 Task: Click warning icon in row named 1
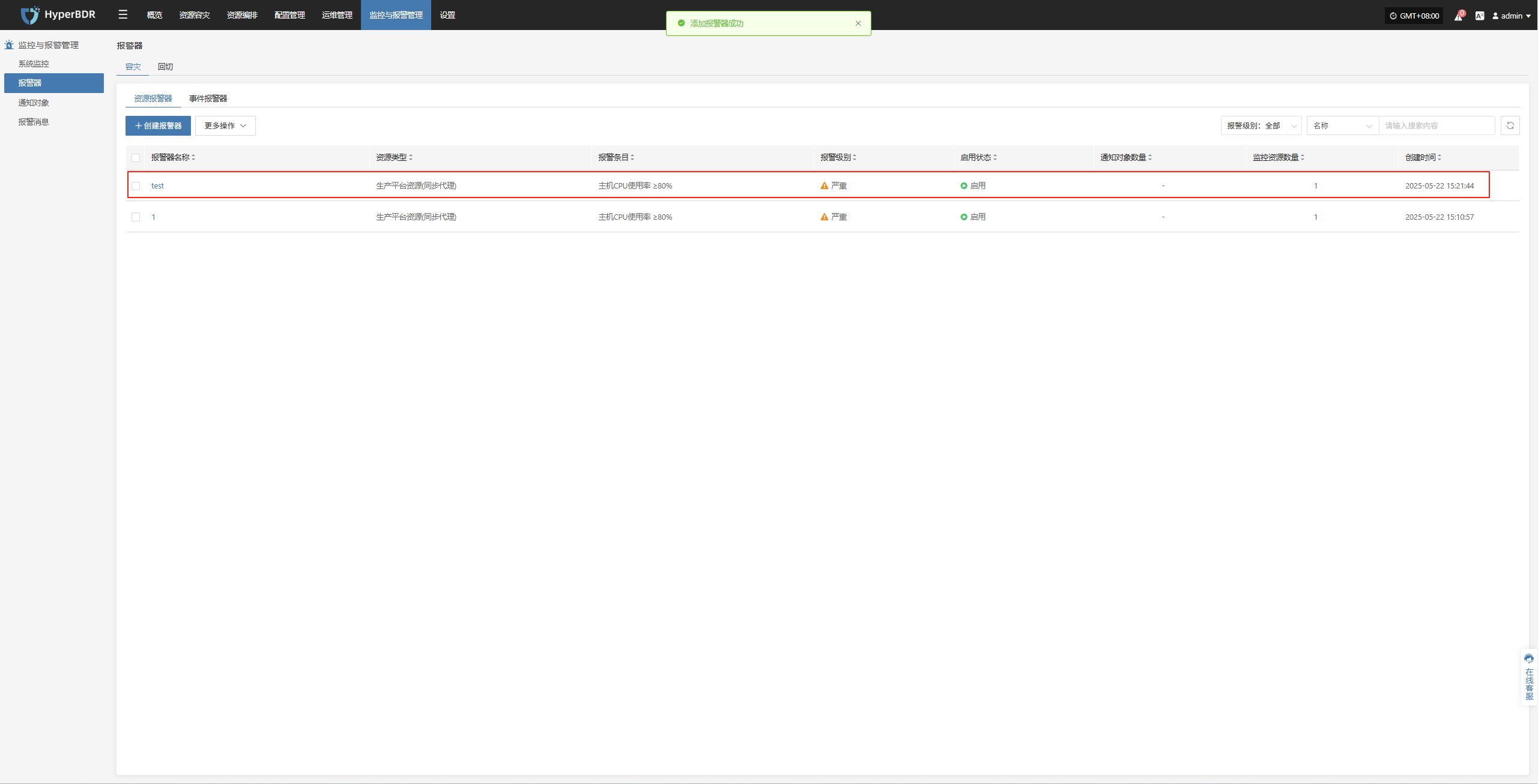(x=824, y=217)
